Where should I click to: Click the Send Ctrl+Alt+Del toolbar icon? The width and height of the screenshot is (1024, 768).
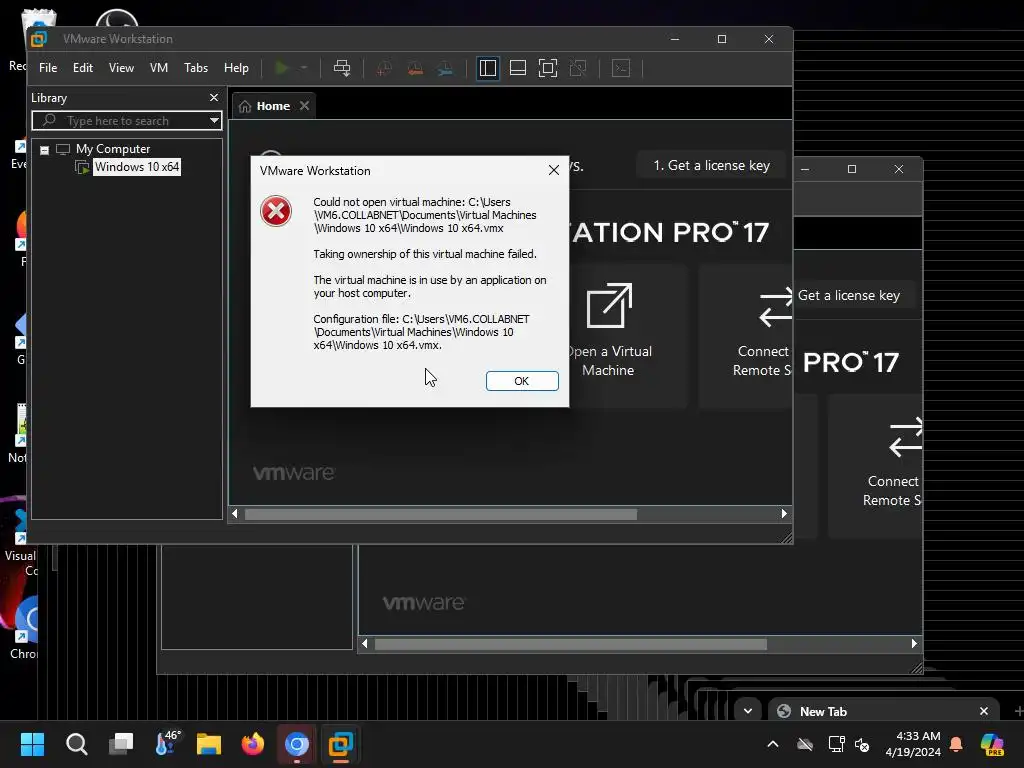tap(342, 68)
